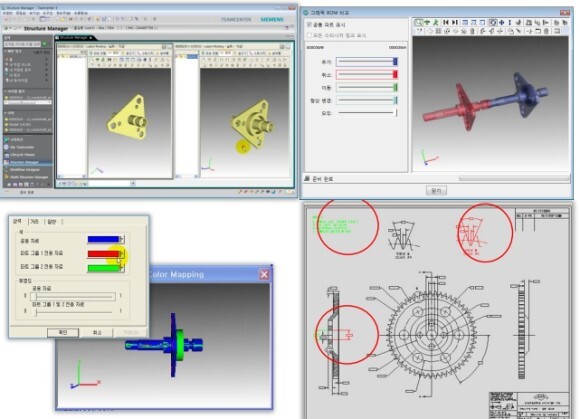The height and width of the screenshot is (419, 580).
Task: Select the middle tab in the color settings dialog
Action: 34,222
